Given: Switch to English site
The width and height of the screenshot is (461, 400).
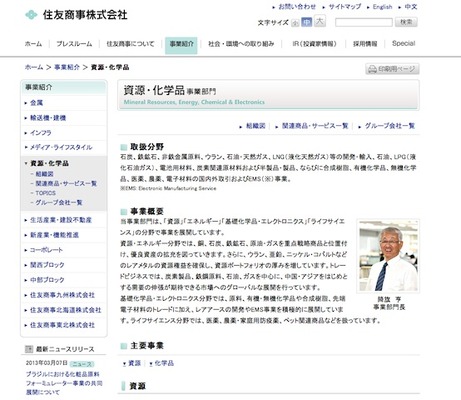Looking at the screenshot, I should point(382,7).
